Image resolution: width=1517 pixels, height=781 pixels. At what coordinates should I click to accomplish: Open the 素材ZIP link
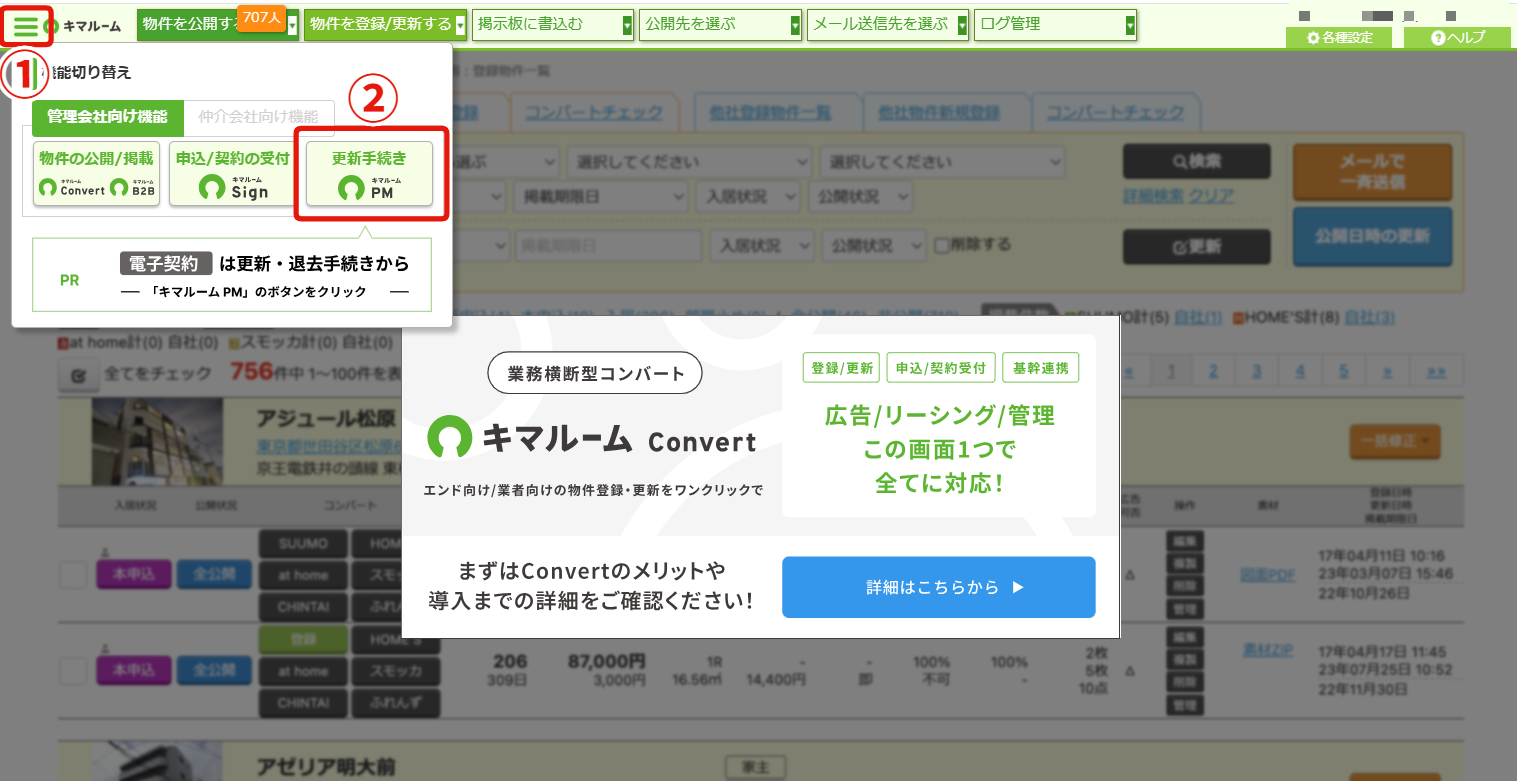(x=1267, y=650)
